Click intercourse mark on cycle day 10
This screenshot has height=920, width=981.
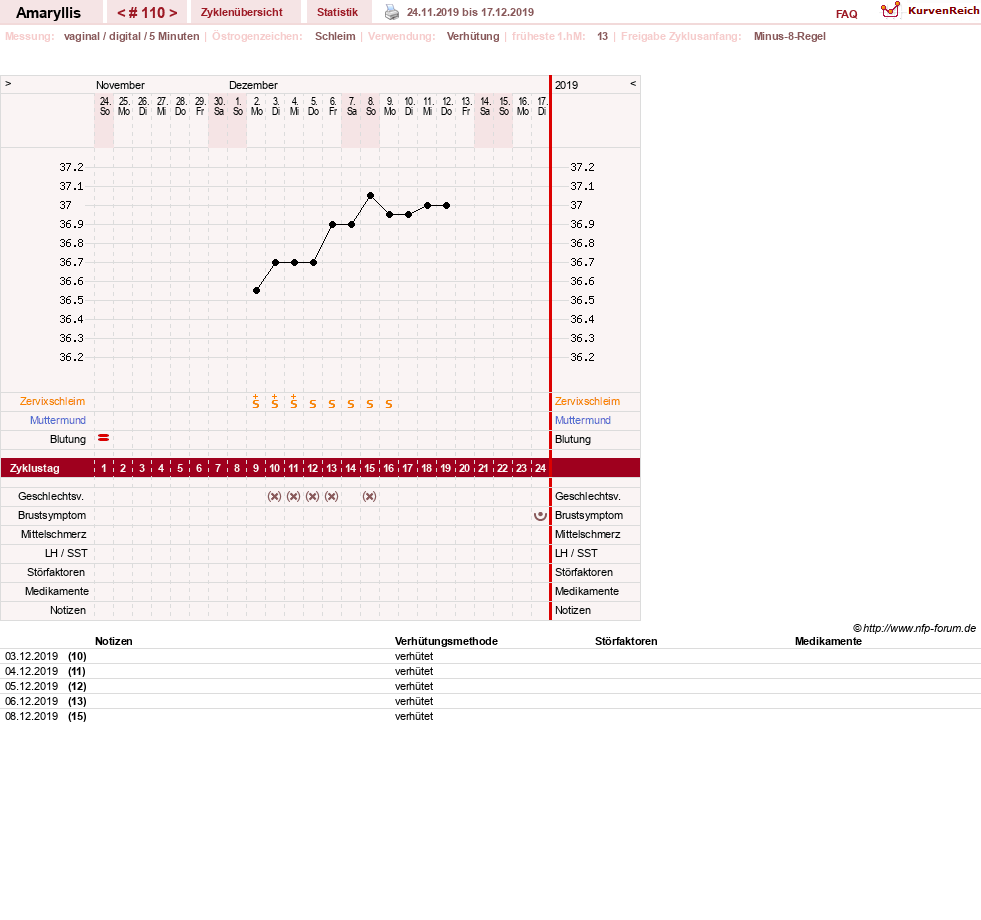275,496
